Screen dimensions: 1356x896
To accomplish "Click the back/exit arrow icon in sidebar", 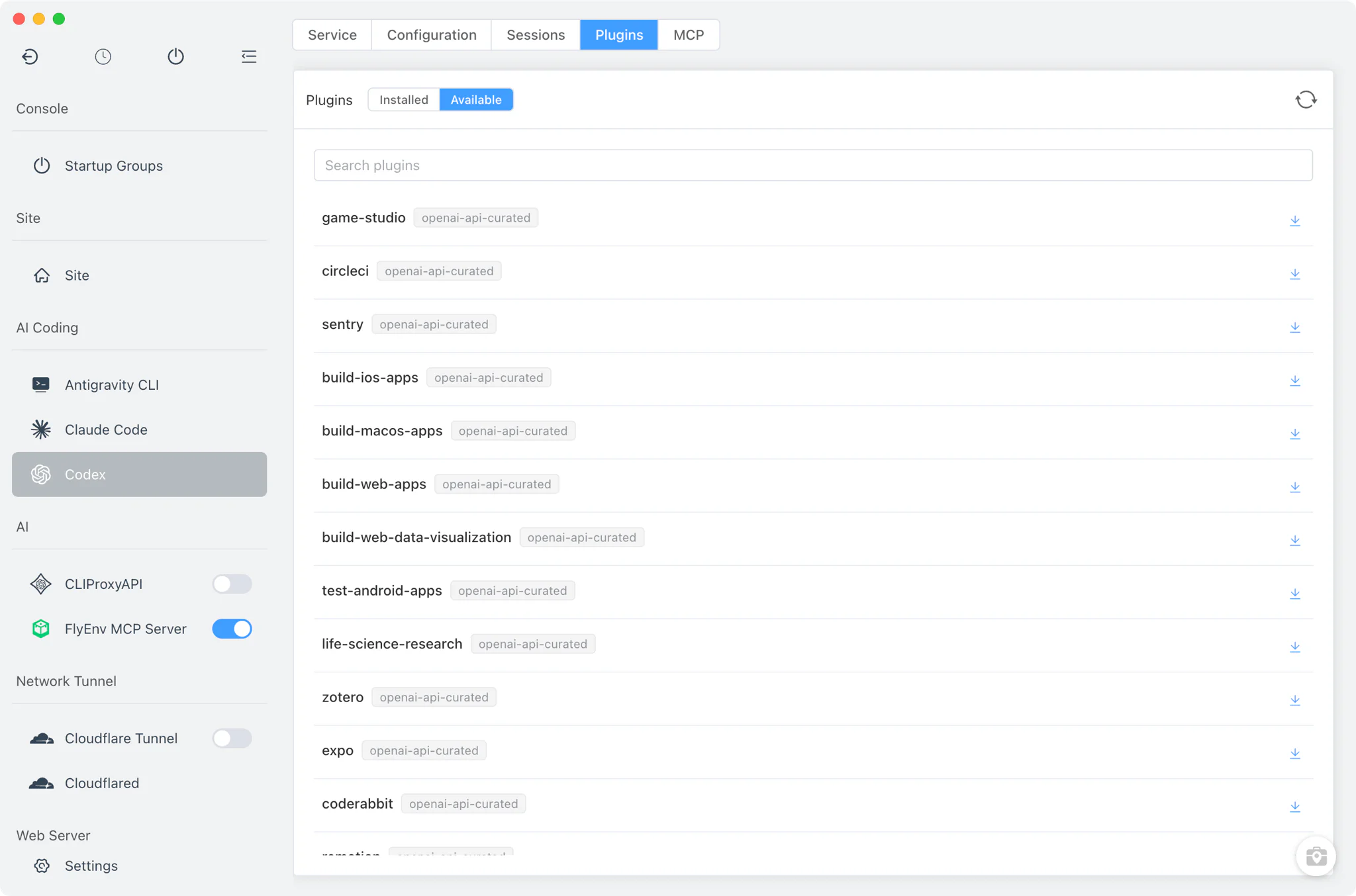I will click(30, 57).
